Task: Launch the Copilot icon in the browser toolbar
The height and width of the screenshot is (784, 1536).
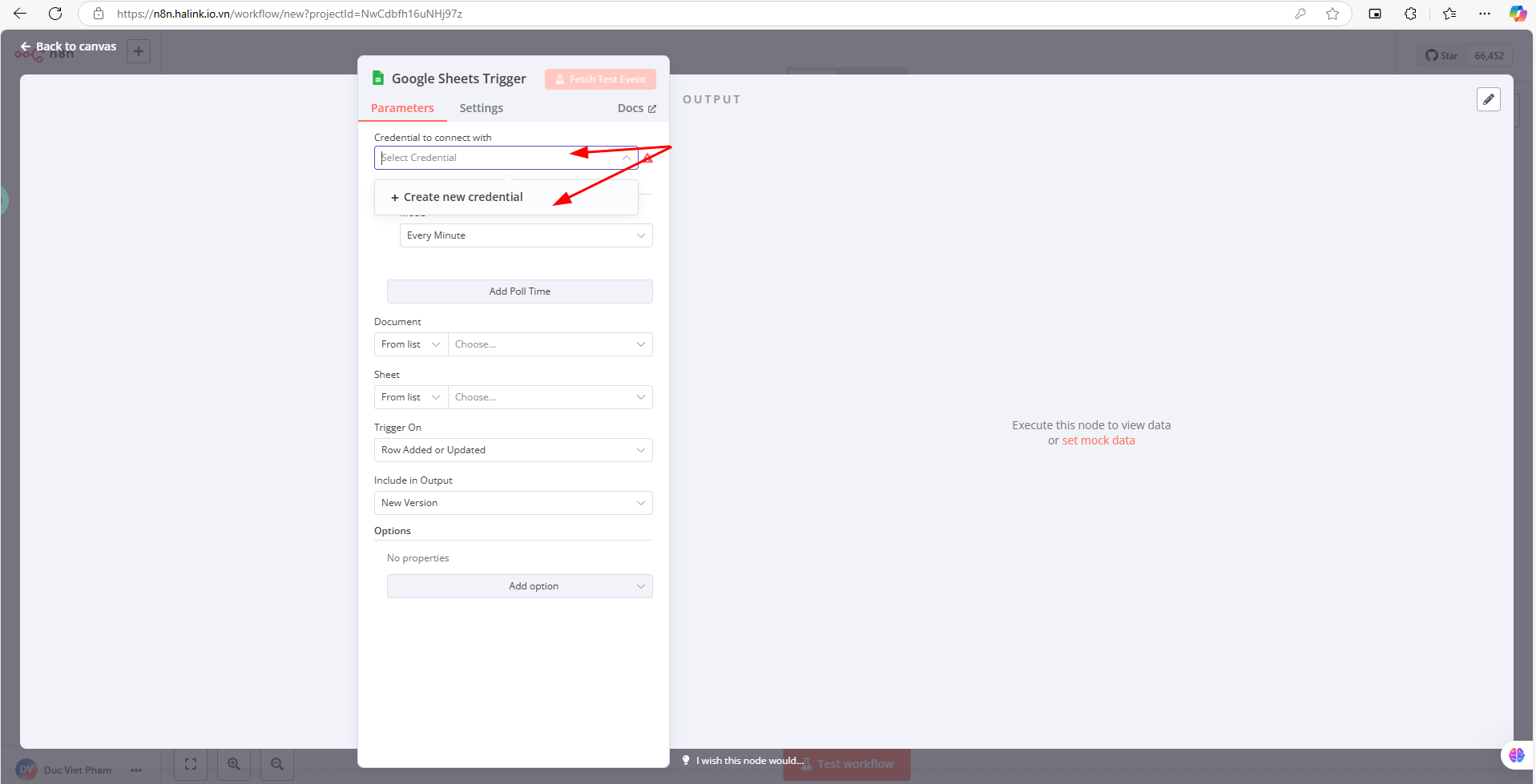Action: (1518, 14)
